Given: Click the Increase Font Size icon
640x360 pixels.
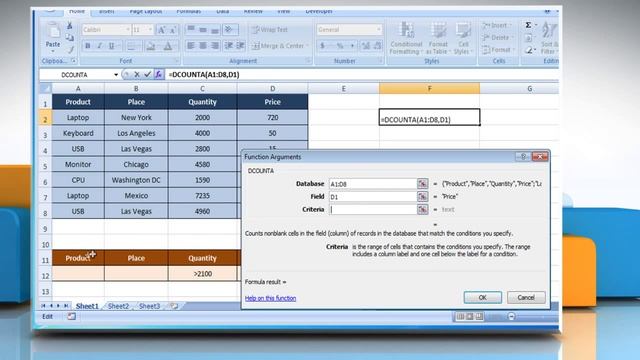Looking at the screenshot, I should click(x=161, y=30).
